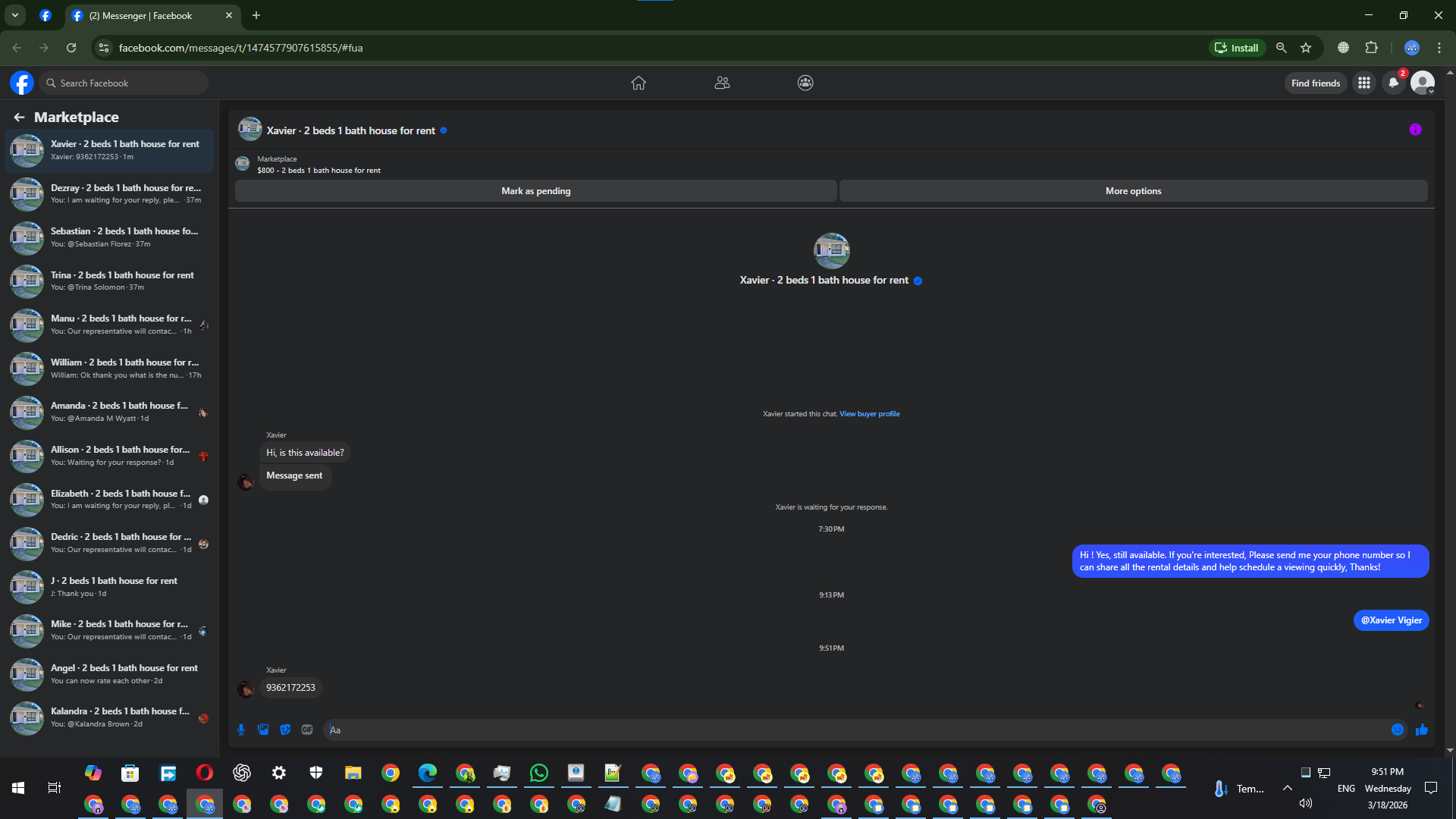The width and height of the screenshot is (1456, 819).
Task: Attach a photo using the image icon
Action: 263,730
